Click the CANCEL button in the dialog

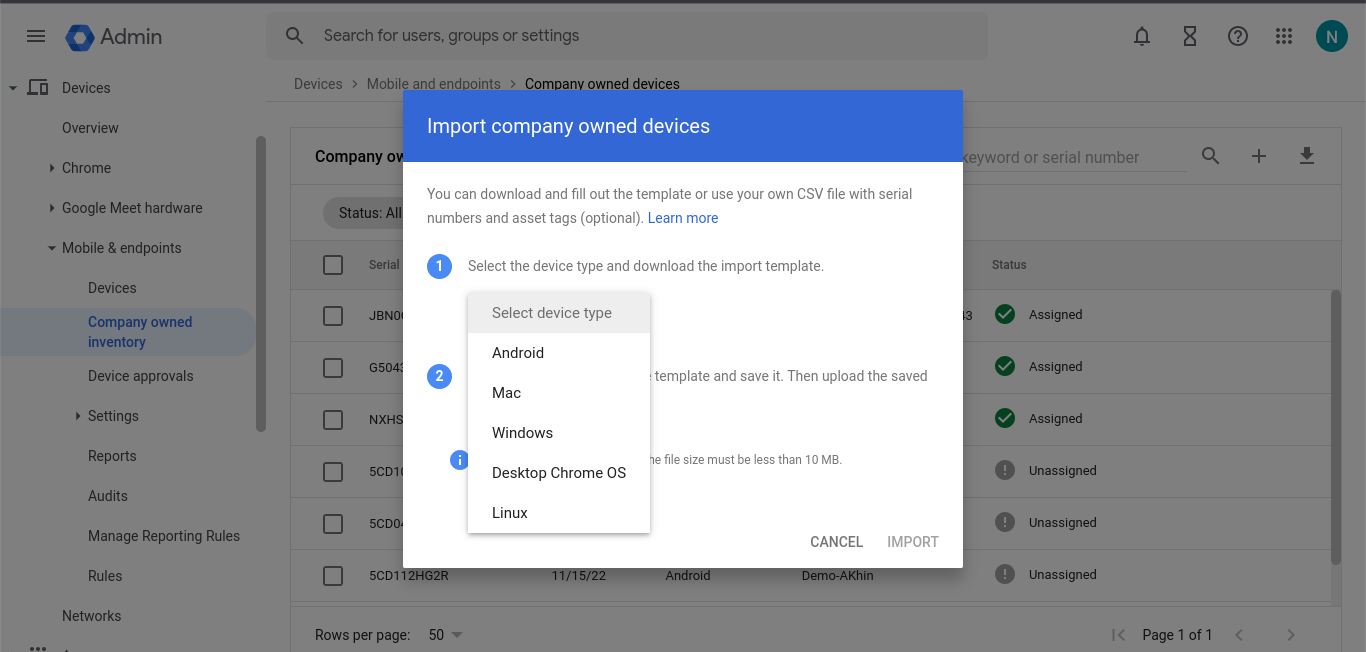pos(836,542)
